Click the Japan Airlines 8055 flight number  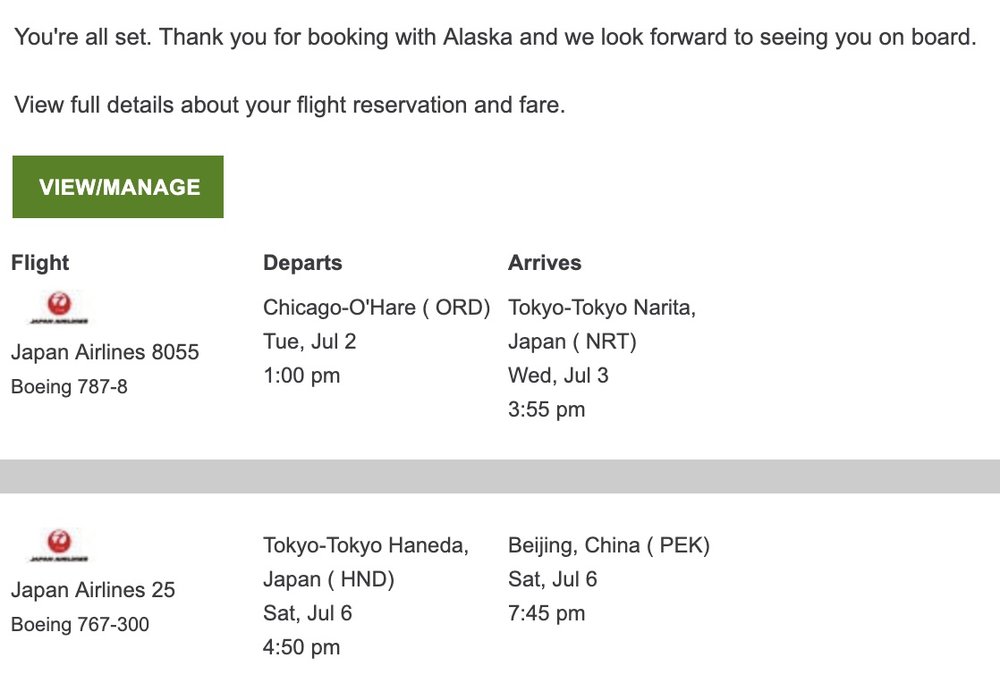105,352
